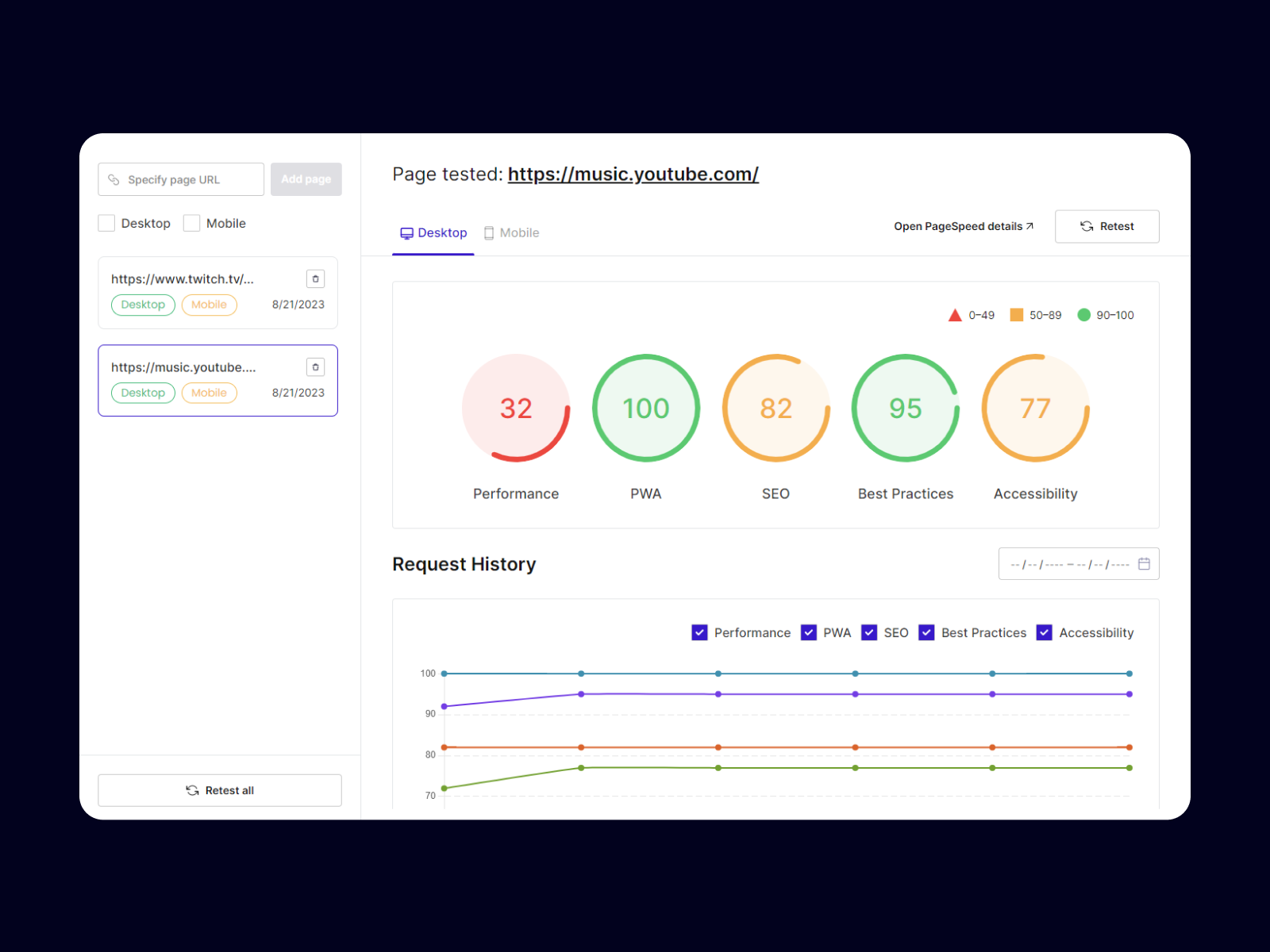Open the date range picker
This screenshot has width=1270, height=952.
coord(1079,563)
